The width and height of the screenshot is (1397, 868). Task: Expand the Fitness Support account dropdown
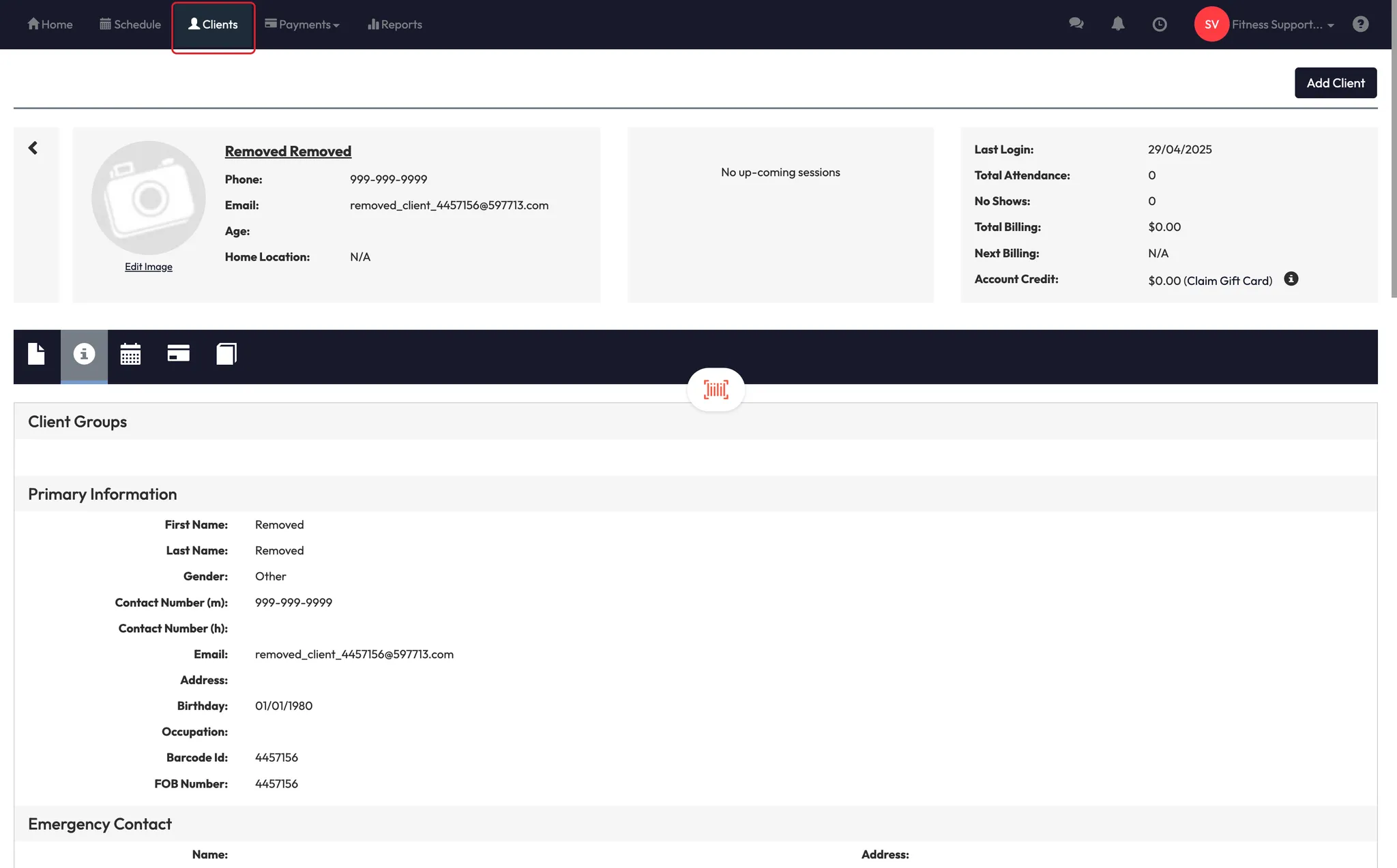coord(1282,25)
